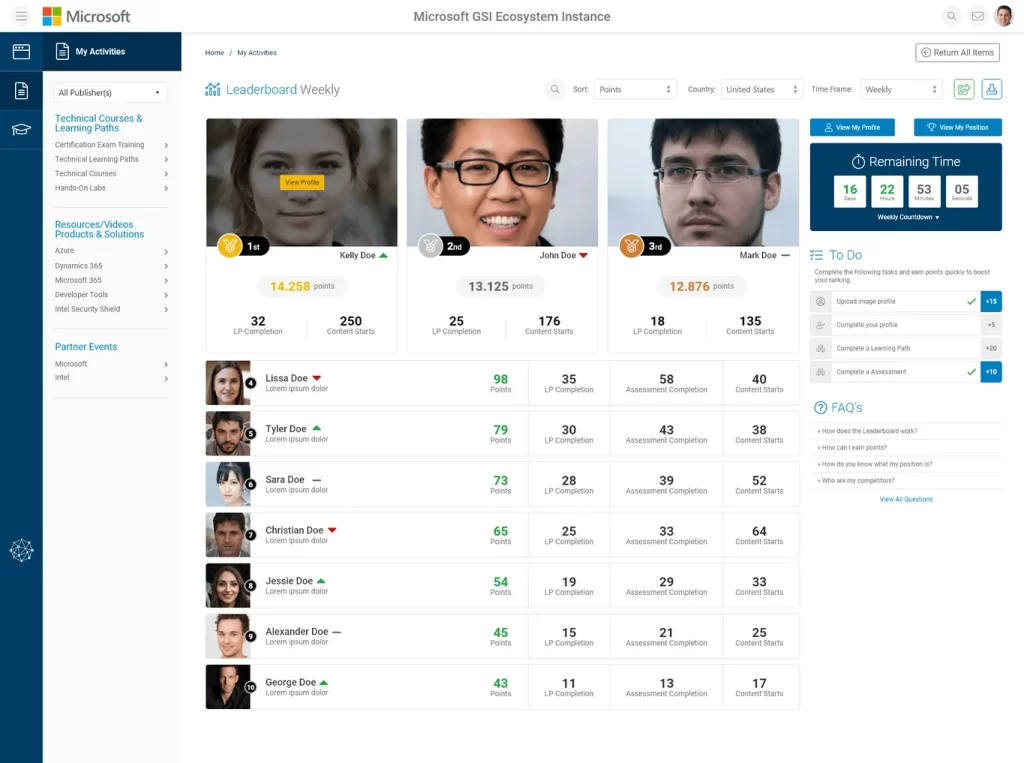
Task: Open Lissa Doe's profile thumbnail
Action: (228, 383)
